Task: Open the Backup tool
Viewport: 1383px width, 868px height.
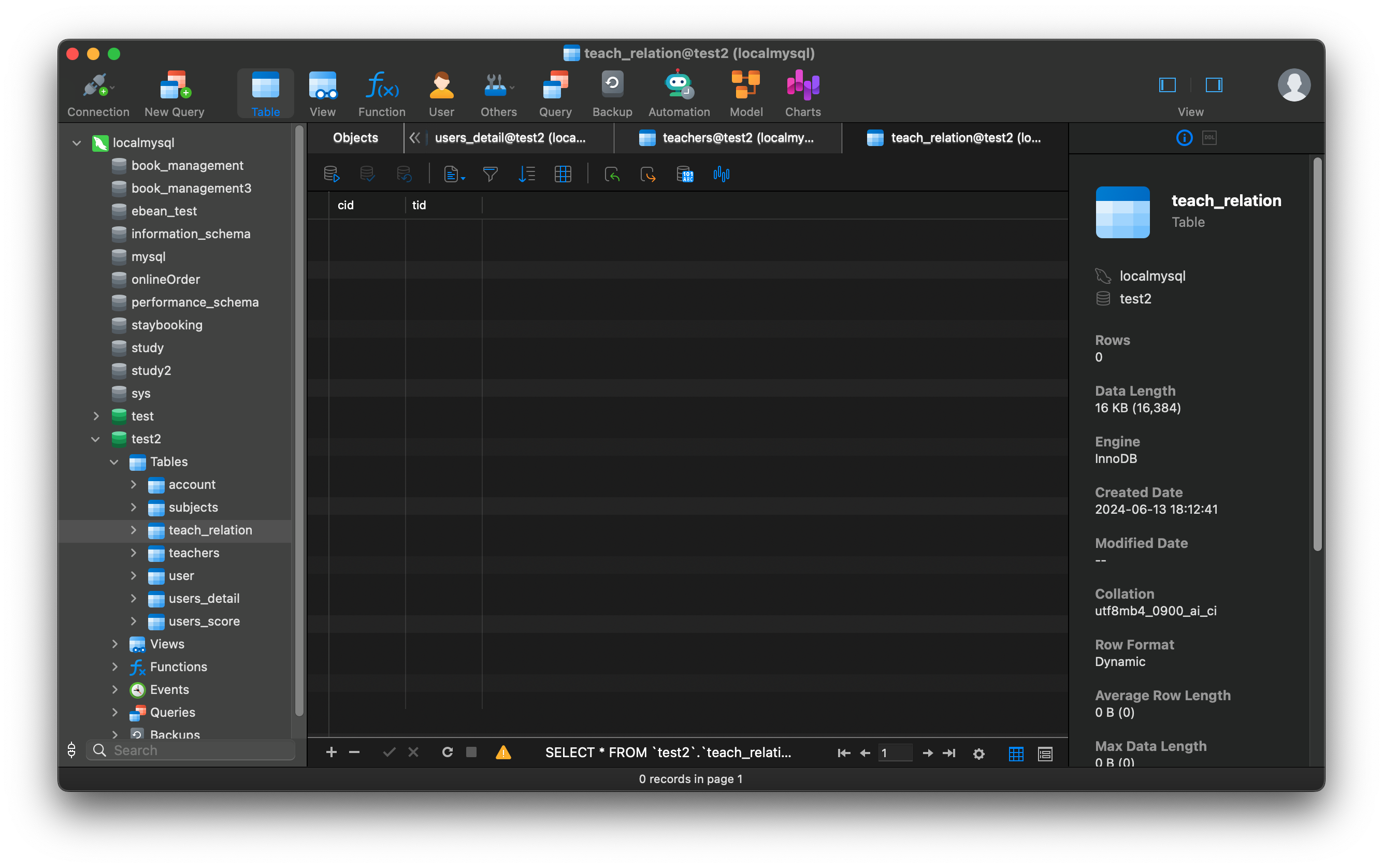Action: [x=611, y=92]
